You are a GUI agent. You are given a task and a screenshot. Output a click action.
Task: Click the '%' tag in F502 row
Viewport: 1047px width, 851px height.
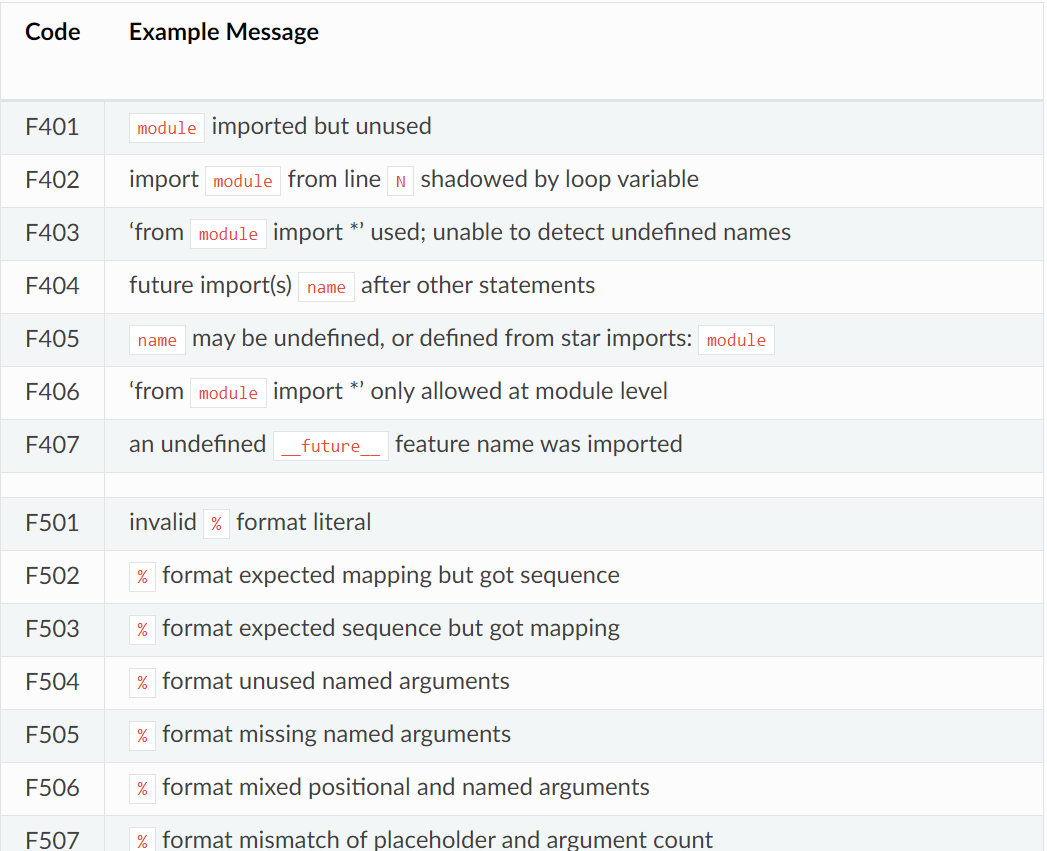[x=142, y=577]
